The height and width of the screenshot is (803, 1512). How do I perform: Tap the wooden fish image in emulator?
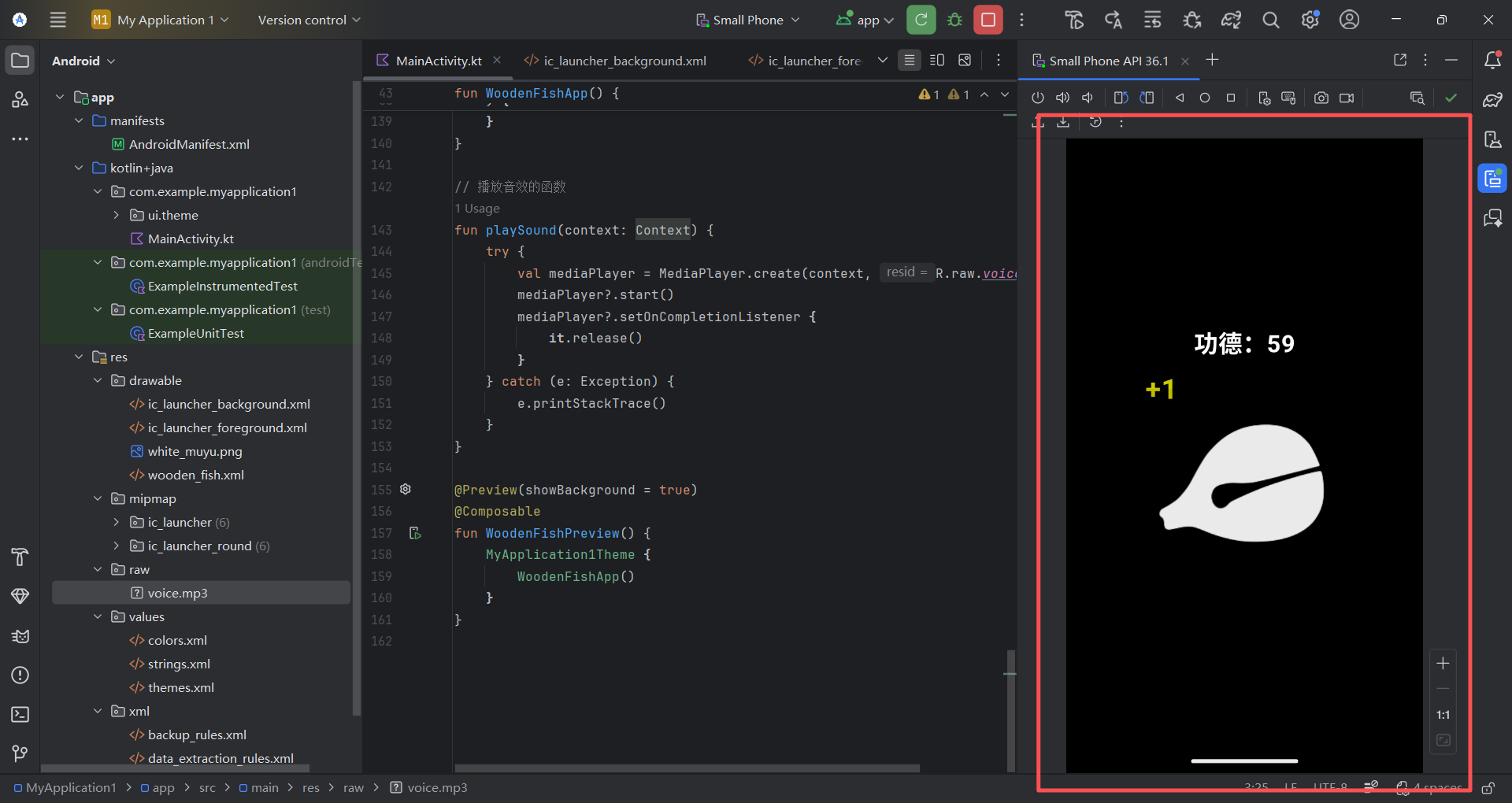[1243, 483]
